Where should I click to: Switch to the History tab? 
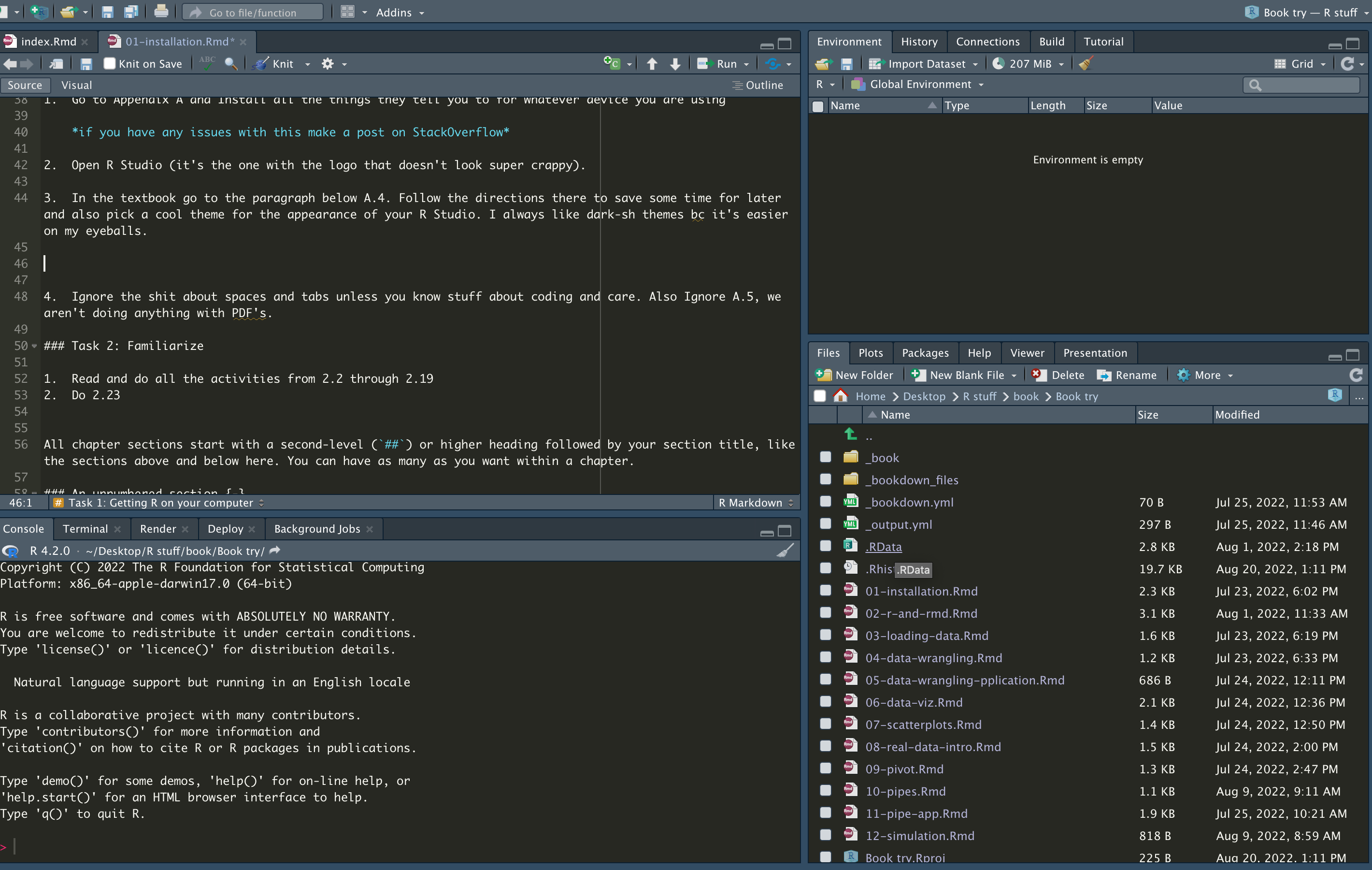pyautogui.click(x=918, y=42)
